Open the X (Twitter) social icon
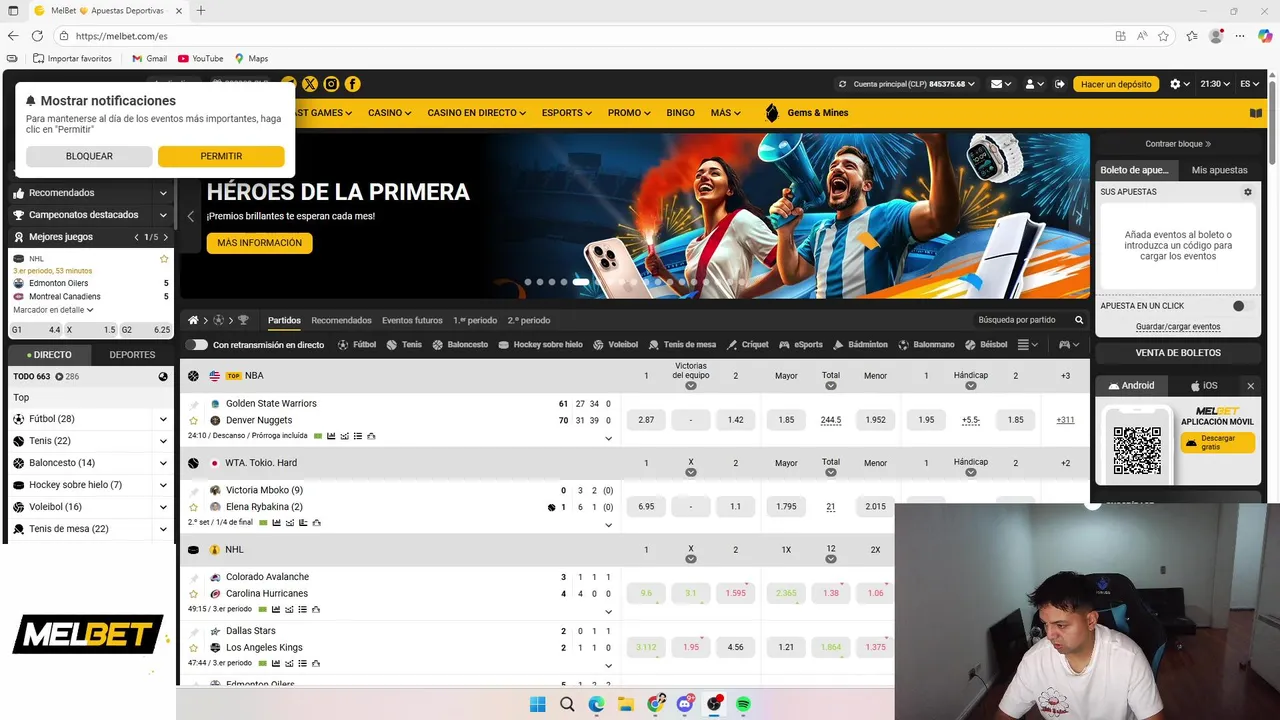 (310, 84)
